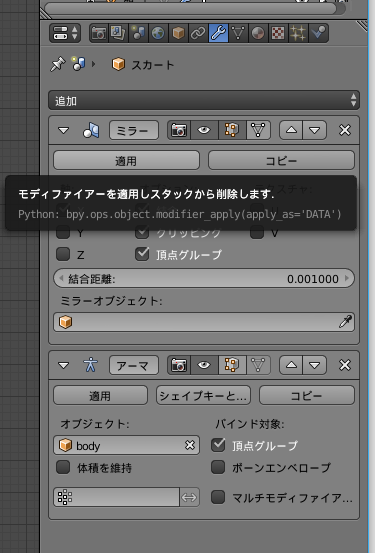Click the armature modifier type icon
Image resolution: width=375 pixels, height=553 pixels.
[x=90, y=365]
